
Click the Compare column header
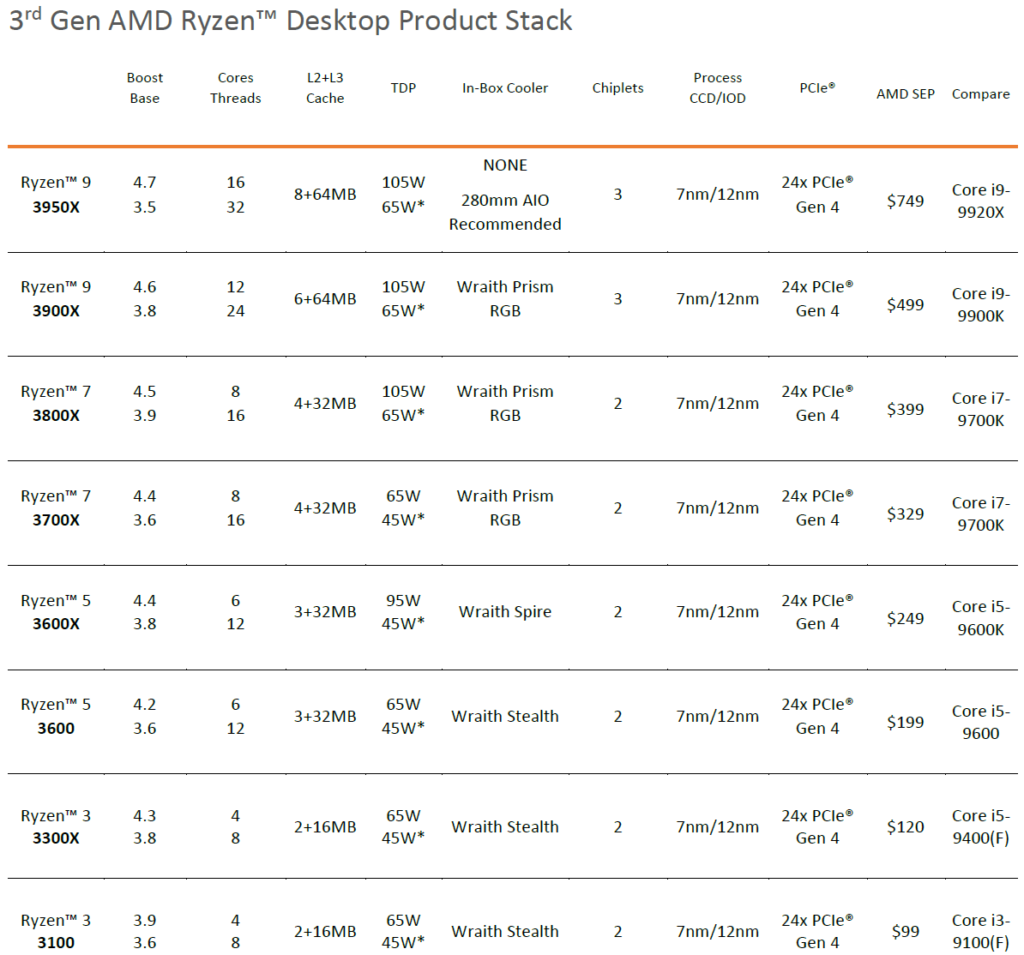coord(980,94)
